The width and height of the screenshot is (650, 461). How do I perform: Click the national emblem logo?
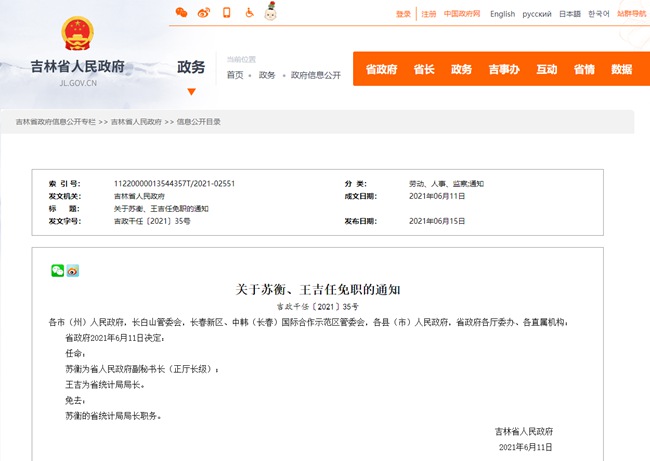click(76, 35)
